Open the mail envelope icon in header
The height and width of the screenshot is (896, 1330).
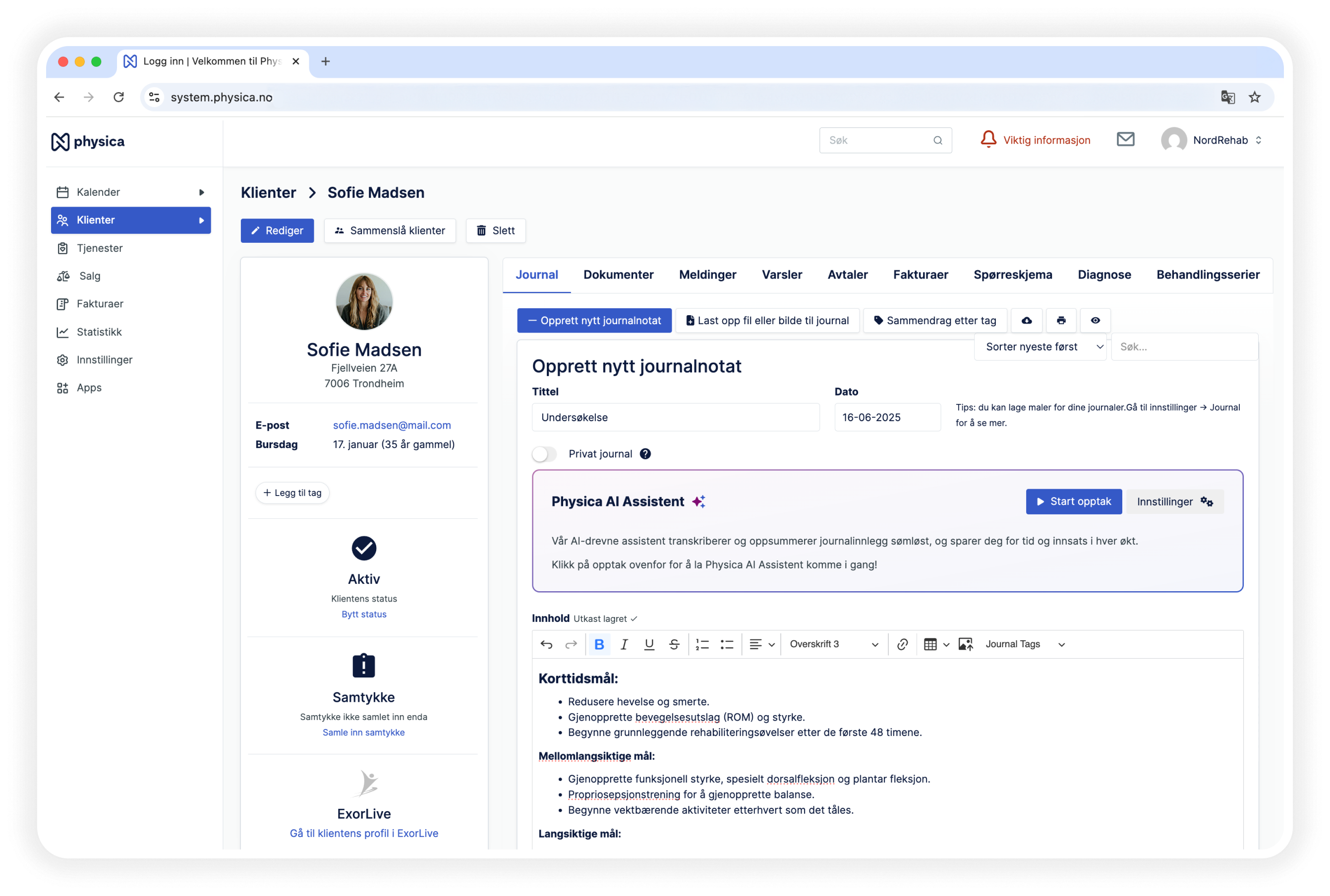click(x=1125, y=139)
